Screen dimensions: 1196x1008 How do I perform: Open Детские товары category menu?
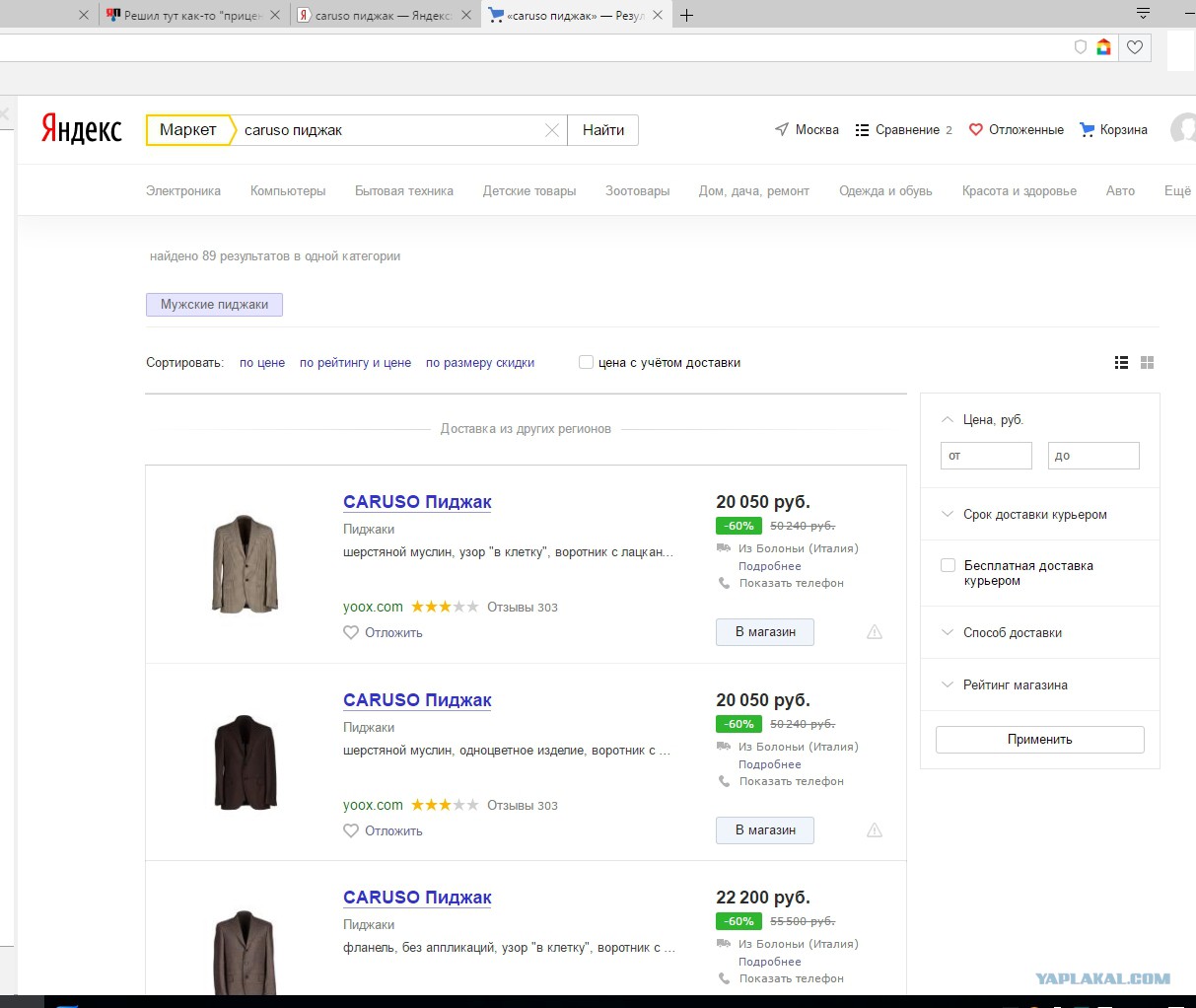tap(529, 191)
